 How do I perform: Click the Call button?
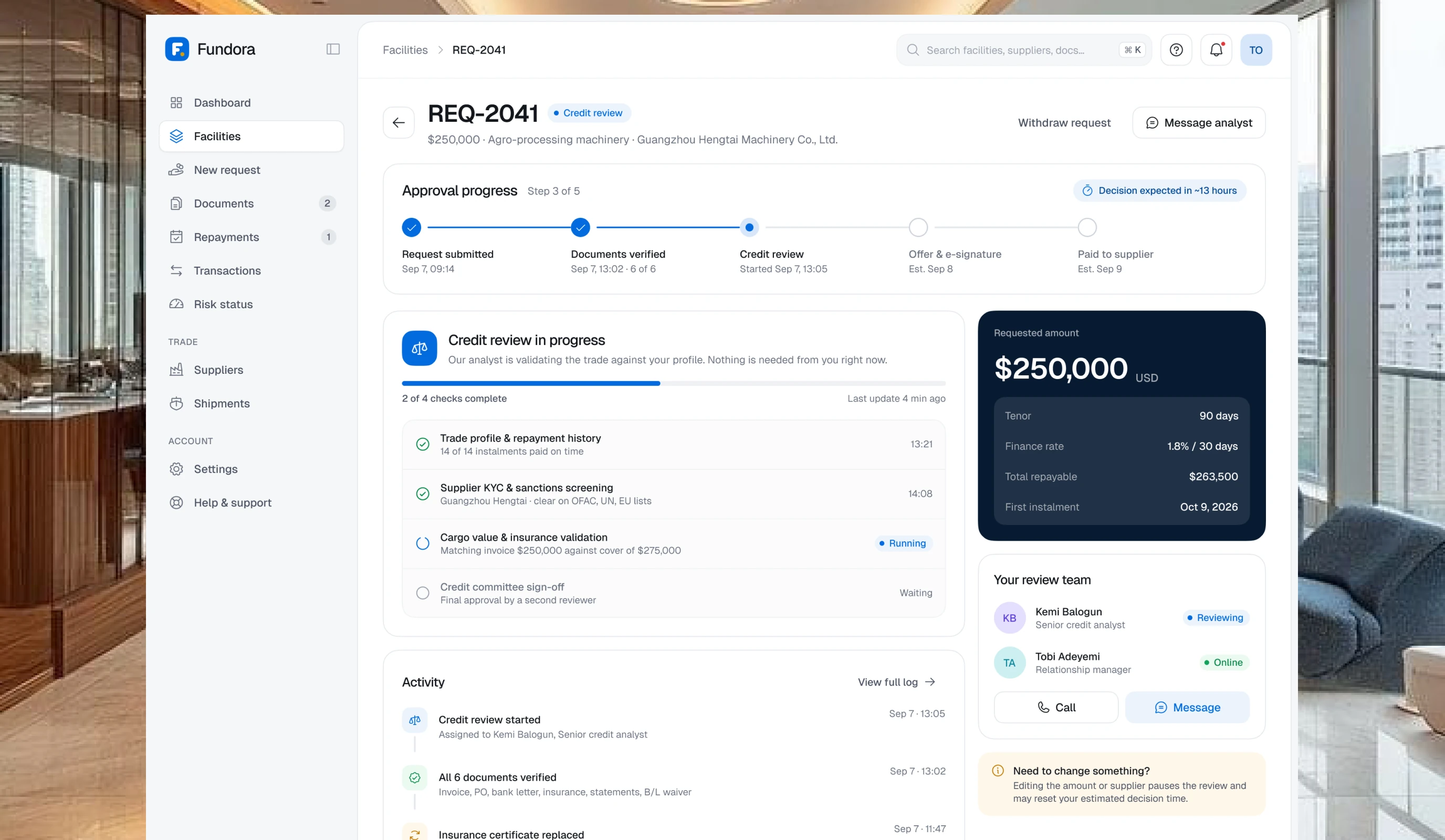[1055, 708]
